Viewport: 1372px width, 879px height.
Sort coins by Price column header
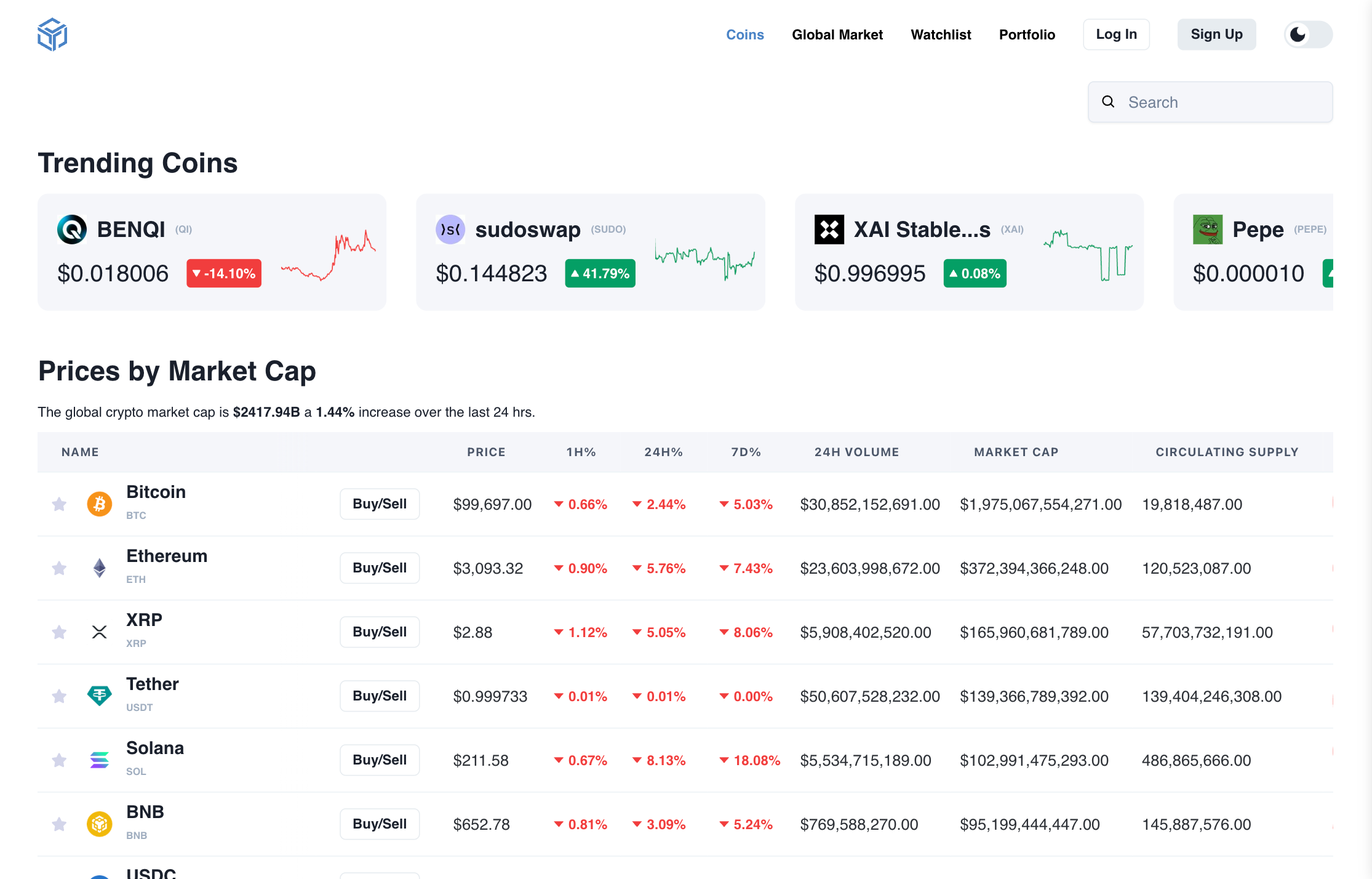pyautogui.click(x=486, y=452)
